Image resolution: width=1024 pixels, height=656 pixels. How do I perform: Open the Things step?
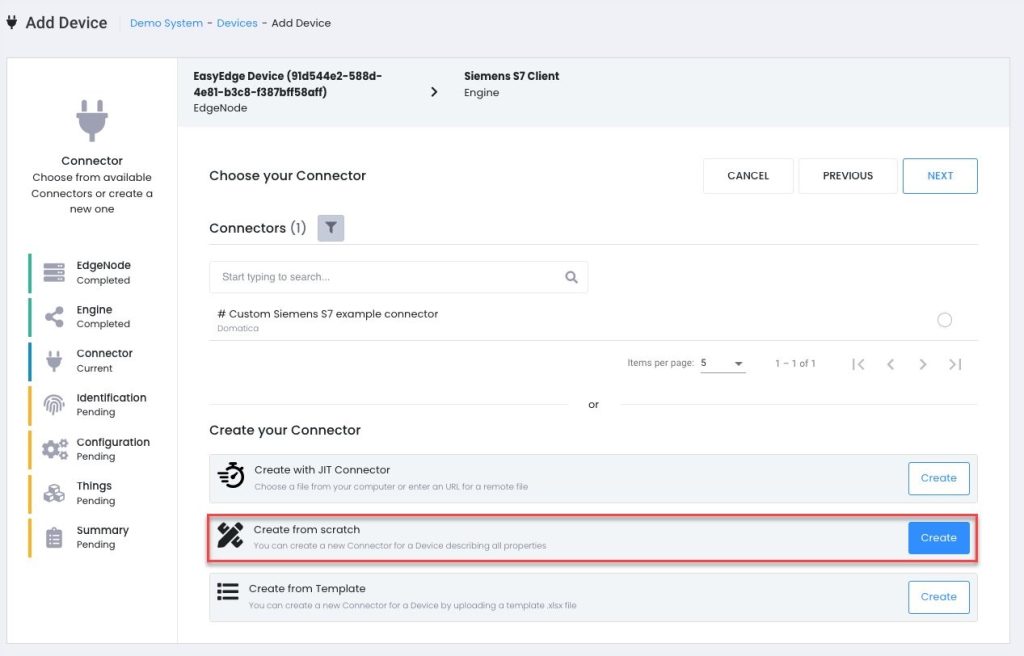point(91,493)
